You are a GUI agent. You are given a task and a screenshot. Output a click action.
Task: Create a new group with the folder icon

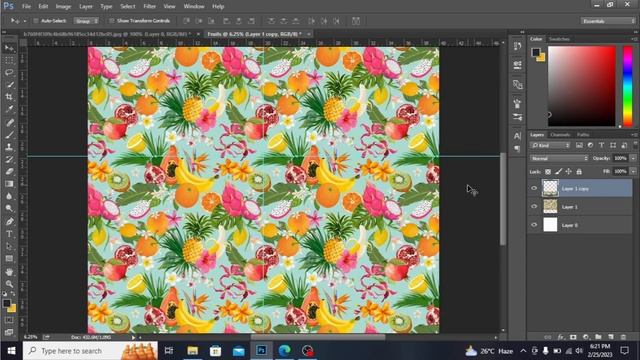[x=598, y=337]
